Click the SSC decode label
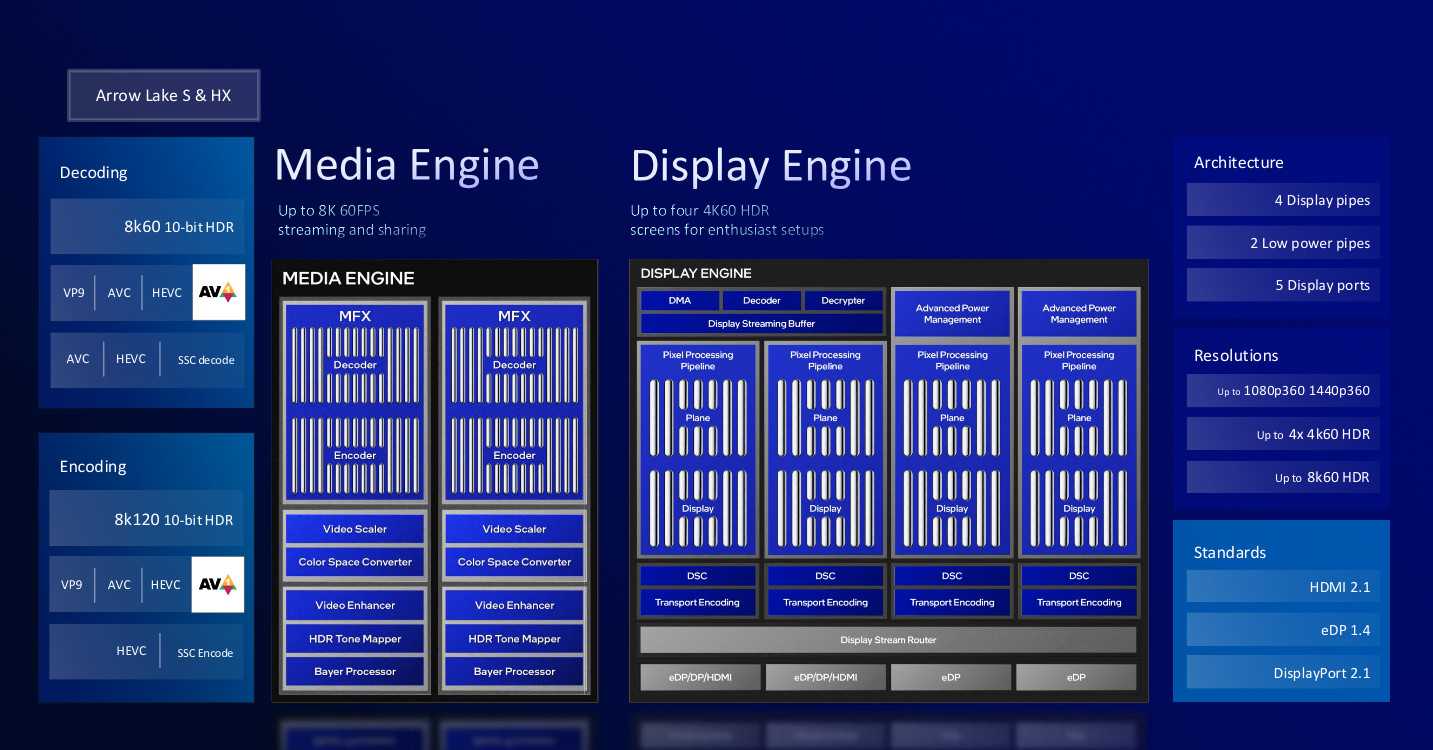Viewport: 1433px width, 750px height. point(206,360)
